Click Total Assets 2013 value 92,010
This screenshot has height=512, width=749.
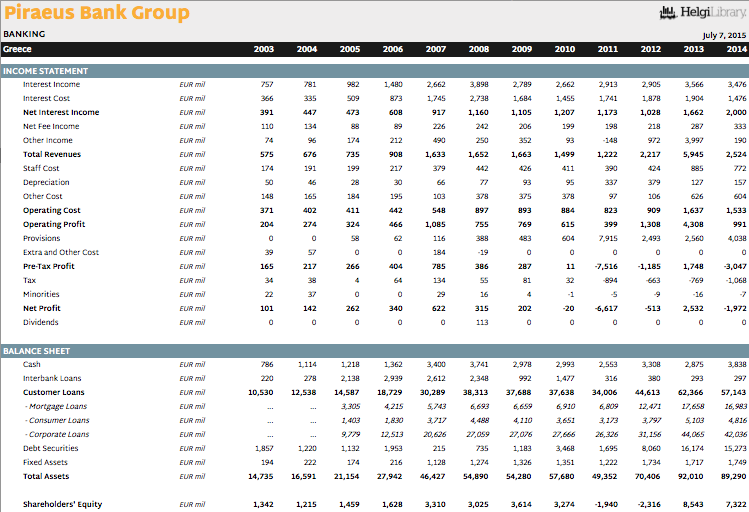691,477
